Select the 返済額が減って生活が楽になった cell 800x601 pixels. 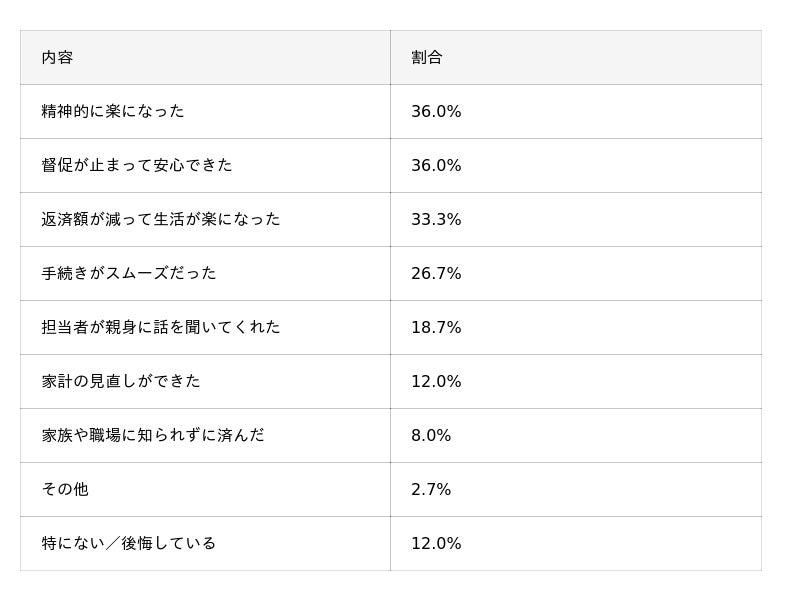[x=161, y=220]
